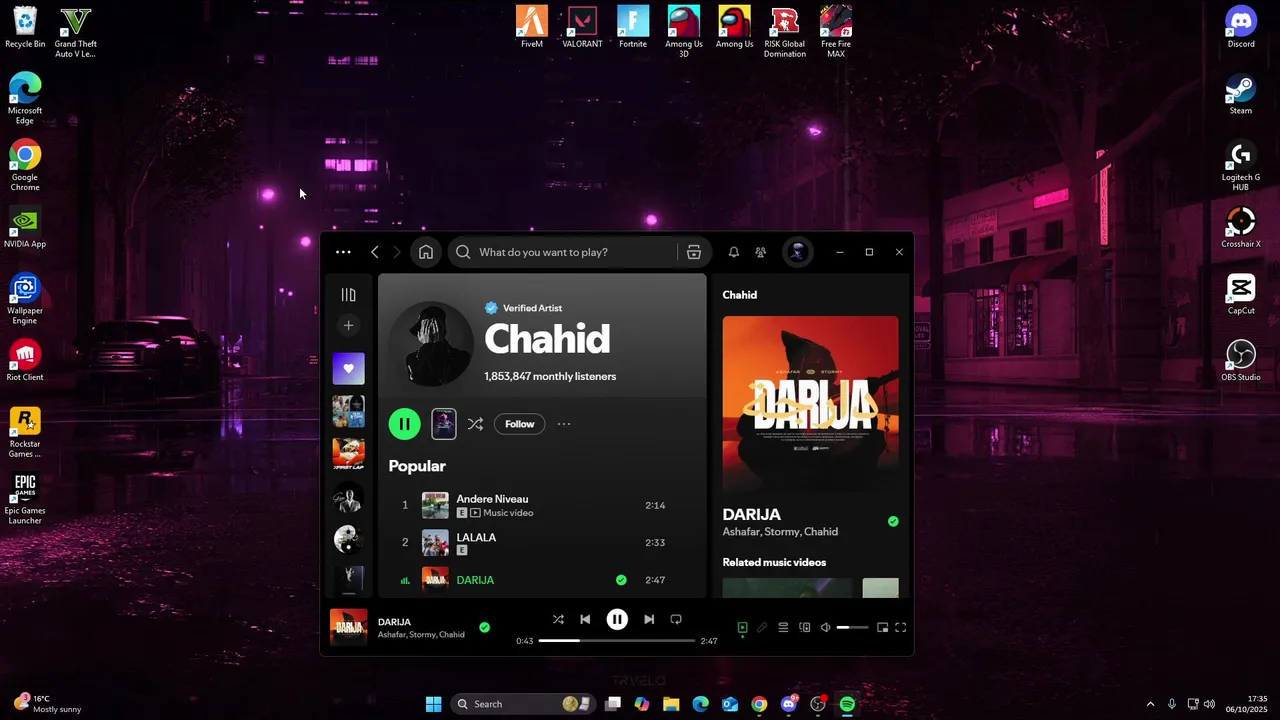Enter full screen mode in Spotify

click(900, 627)
